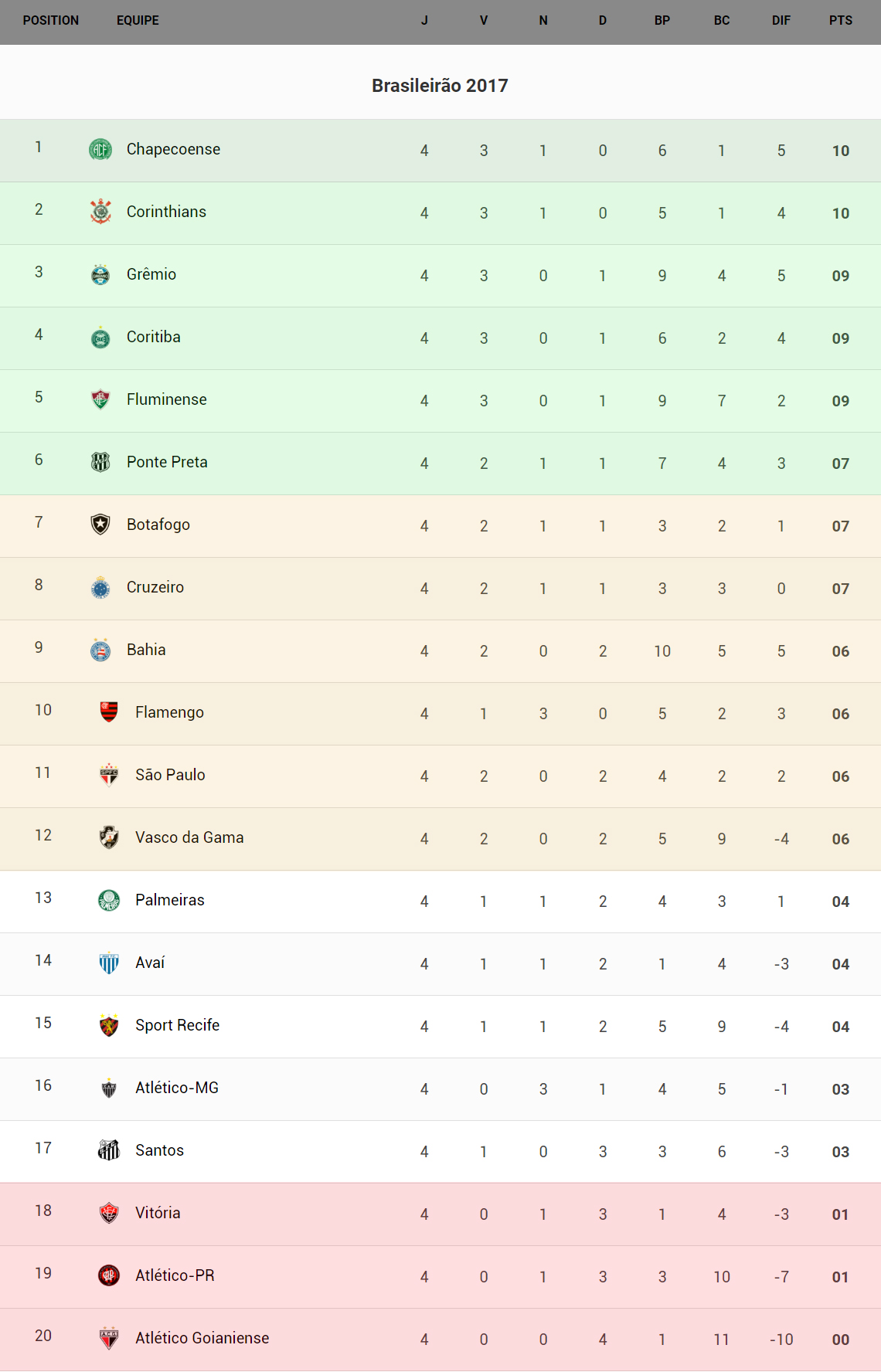Select the EQUIPE column header
This screenshot has width=881, height=1372.
pyautogui.click(x=138, y=21)
